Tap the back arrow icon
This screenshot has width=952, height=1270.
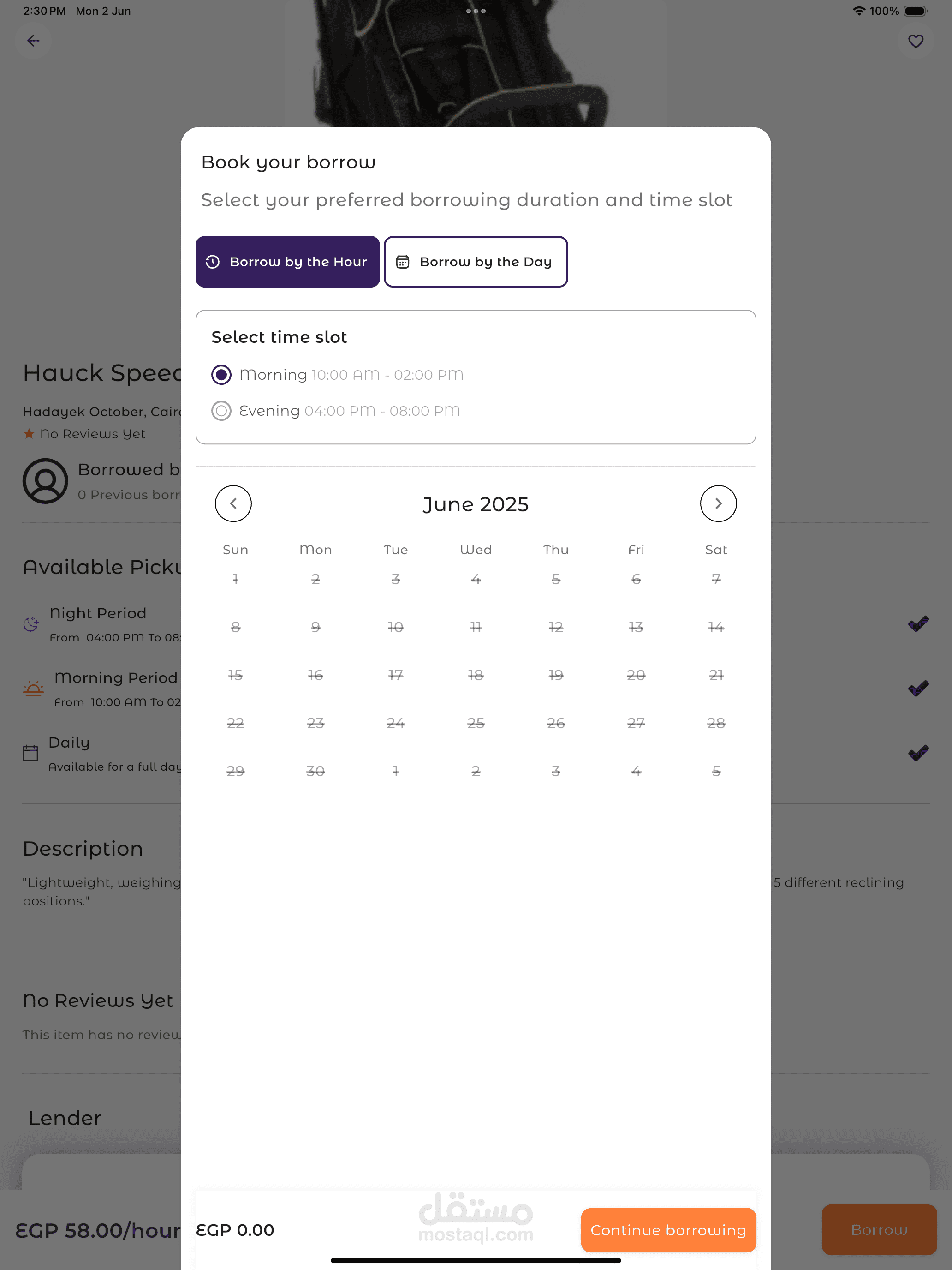33,41
